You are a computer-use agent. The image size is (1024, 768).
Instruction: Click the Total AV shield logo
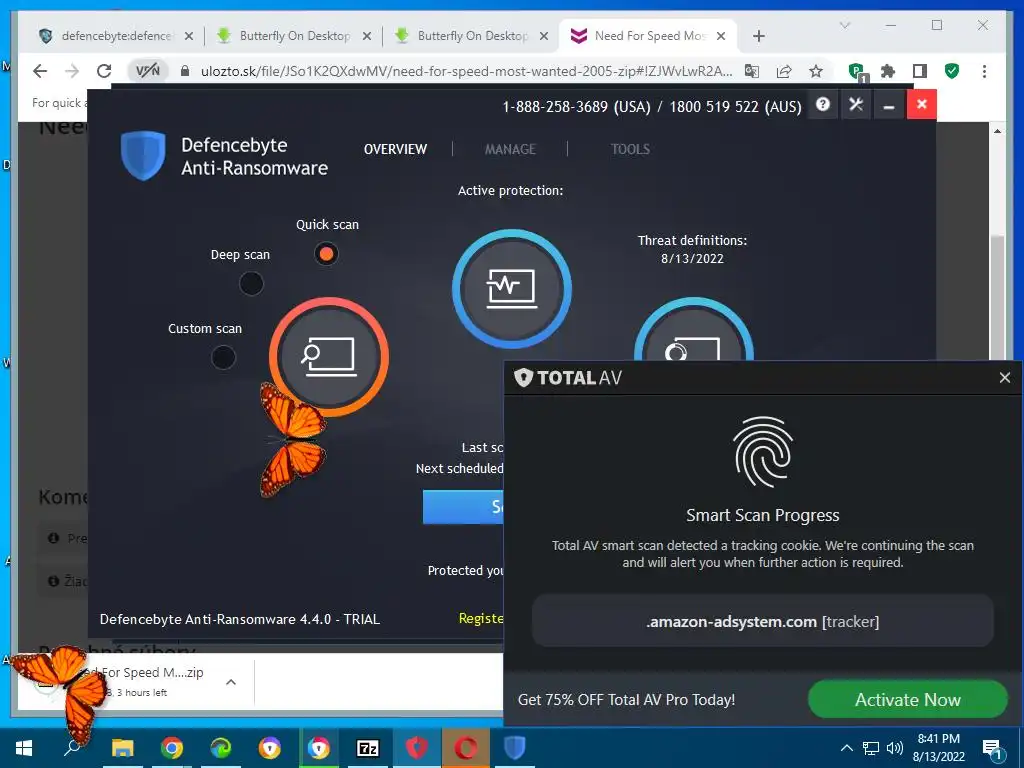[524, 377]
